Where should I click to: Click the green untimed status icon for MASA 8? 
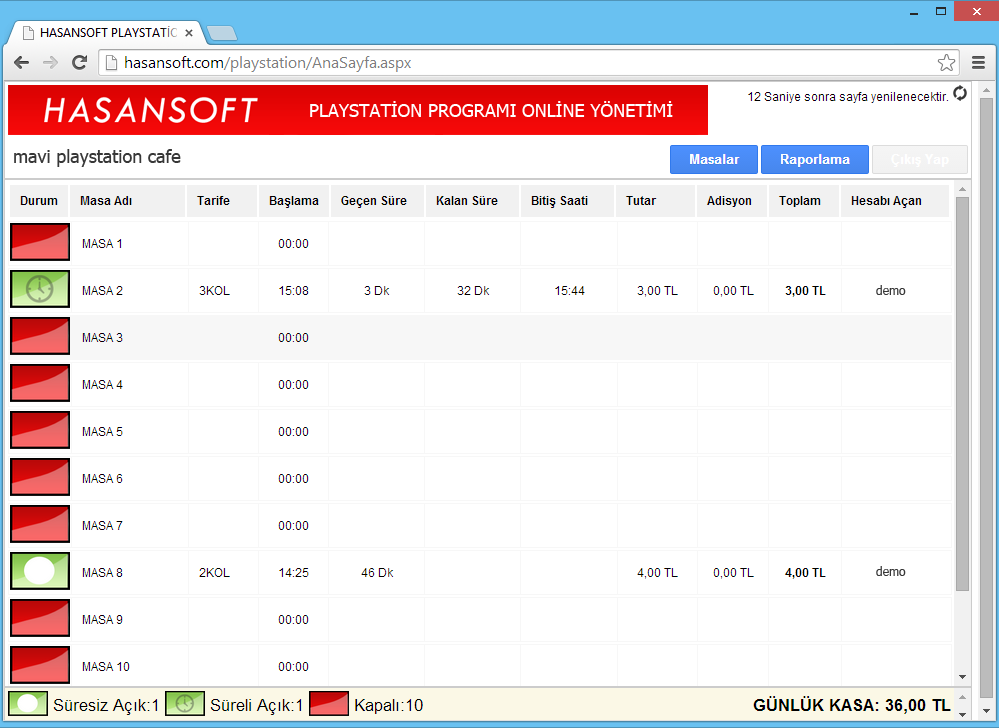point(40,572)
